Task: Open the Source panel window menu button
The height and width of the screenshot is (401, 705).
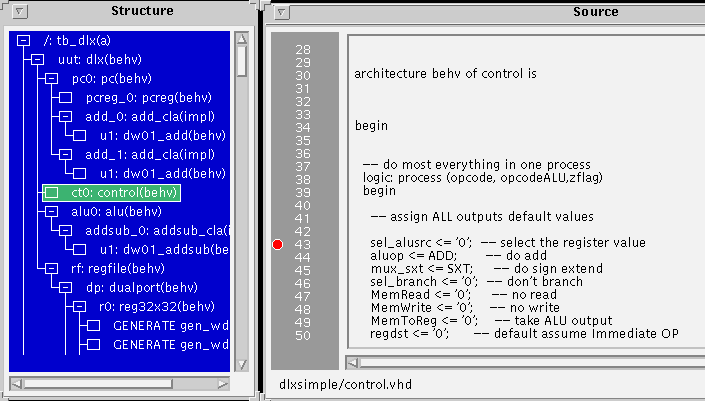Action: click(x=281, y=11)
